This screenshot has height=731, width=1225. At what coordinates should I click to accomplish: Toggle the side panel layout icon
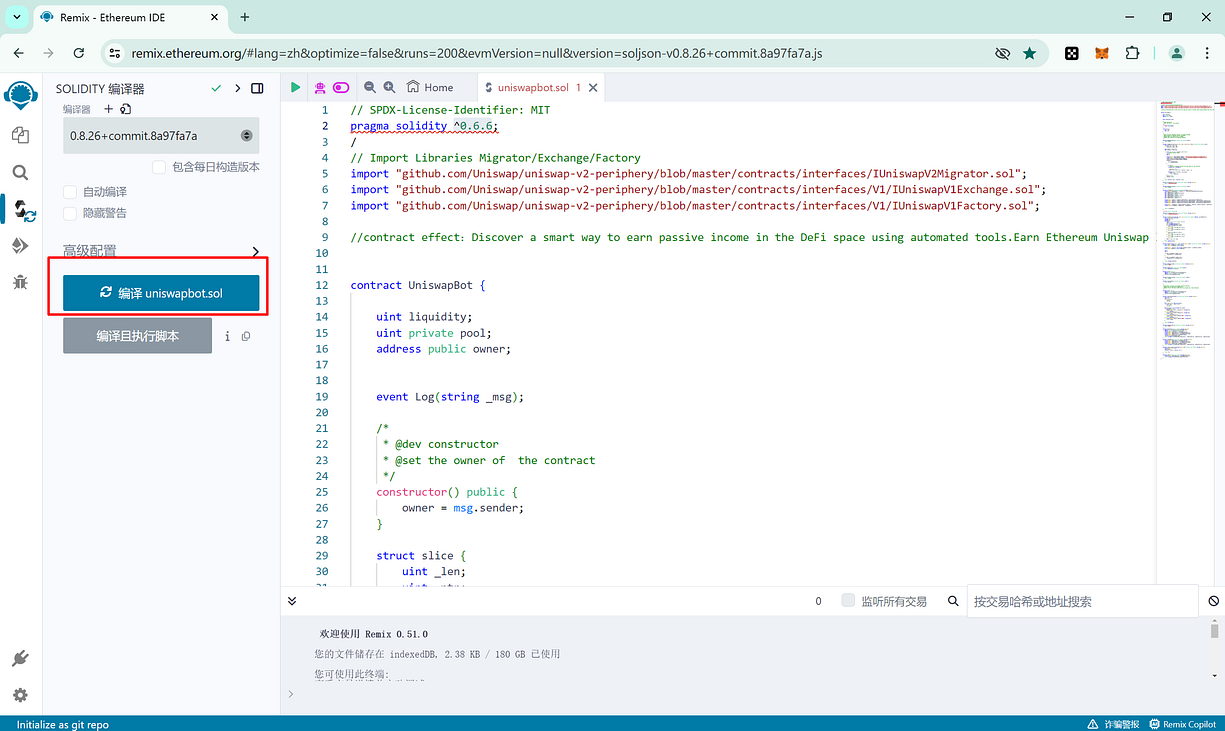257,89
